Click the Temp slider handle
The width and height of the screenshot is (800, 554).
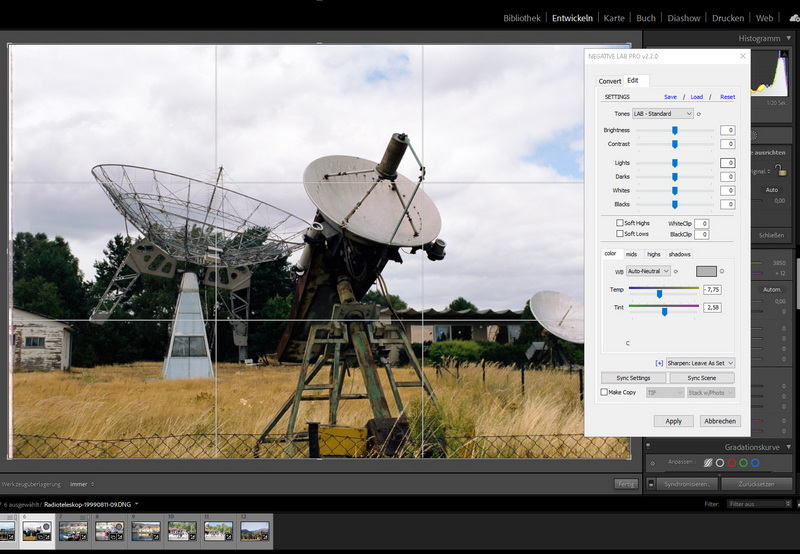[659, 294]
